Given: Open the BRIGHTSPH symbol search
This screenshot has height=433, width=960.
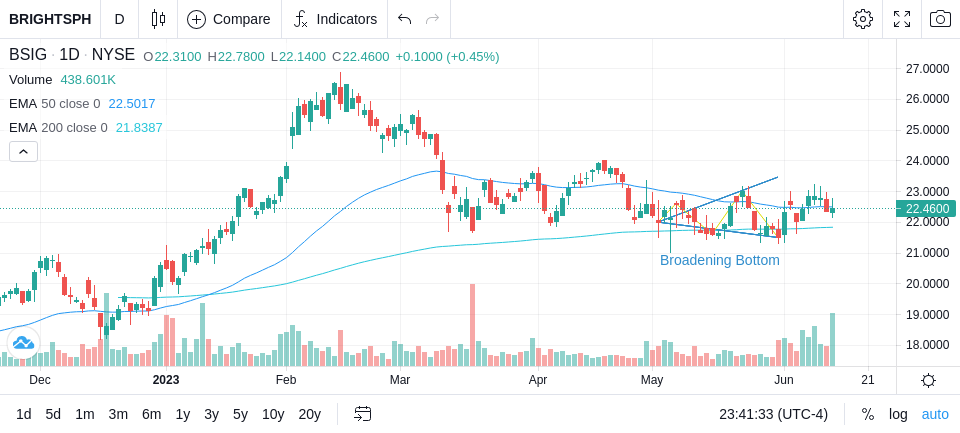Looking at the screenshot, I should pyautogui.click(x=50, y=19).
